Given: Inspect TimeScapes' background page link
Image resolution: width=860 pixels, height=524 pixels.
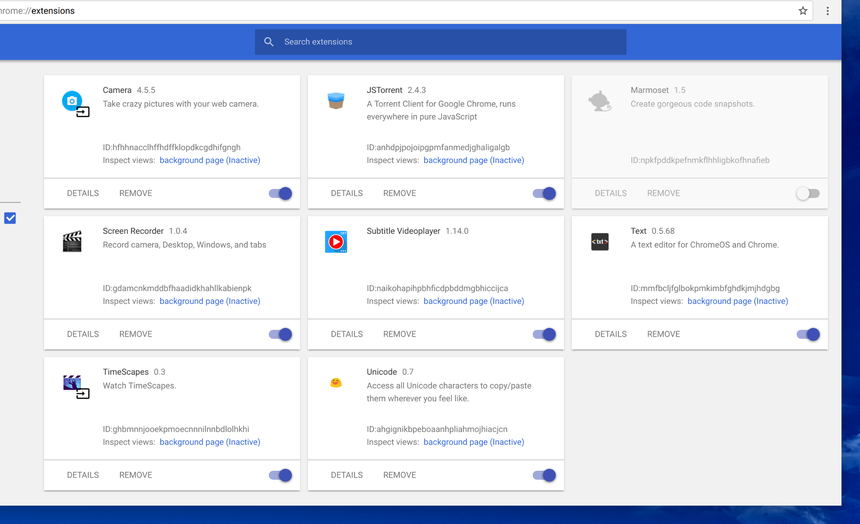Looking at the screenshot, I should (210, 442).
